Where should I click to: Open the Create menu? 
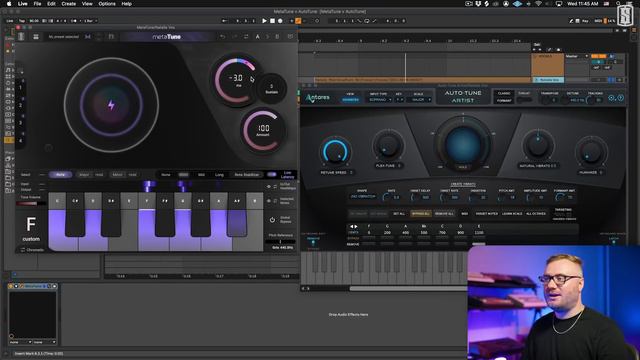point(69,4)
